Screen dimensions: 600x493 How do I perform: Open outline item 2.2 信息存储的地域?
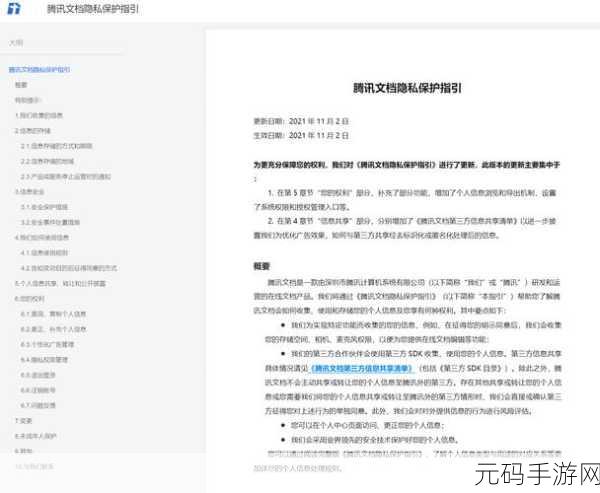point(47,162)
